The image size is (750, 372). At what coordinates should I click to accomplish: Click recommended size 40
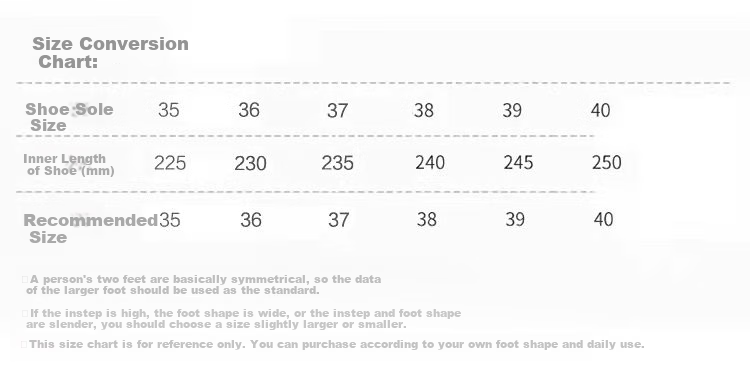point(604,220)
